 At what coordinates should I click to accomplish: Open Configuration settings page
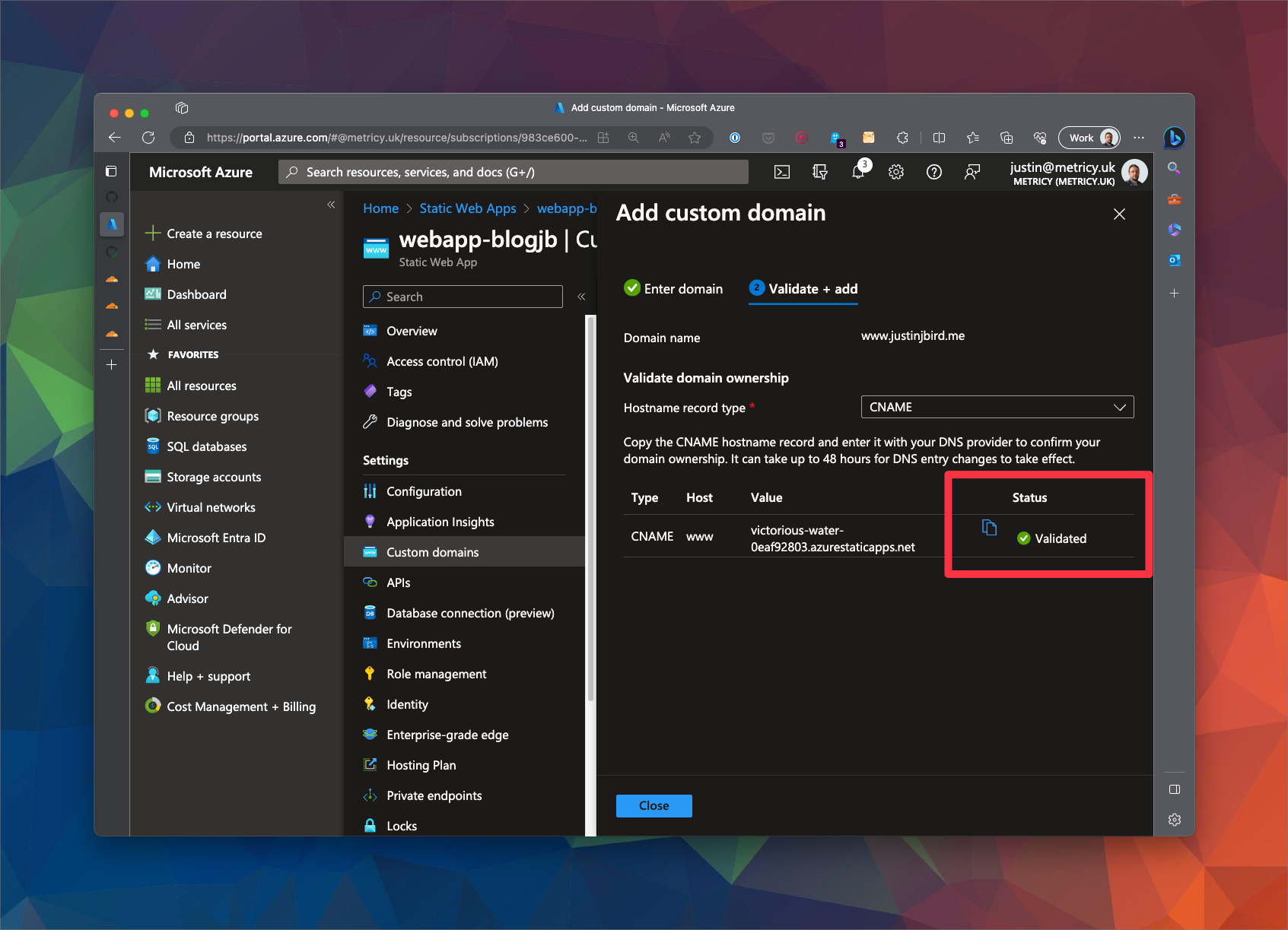424,491
